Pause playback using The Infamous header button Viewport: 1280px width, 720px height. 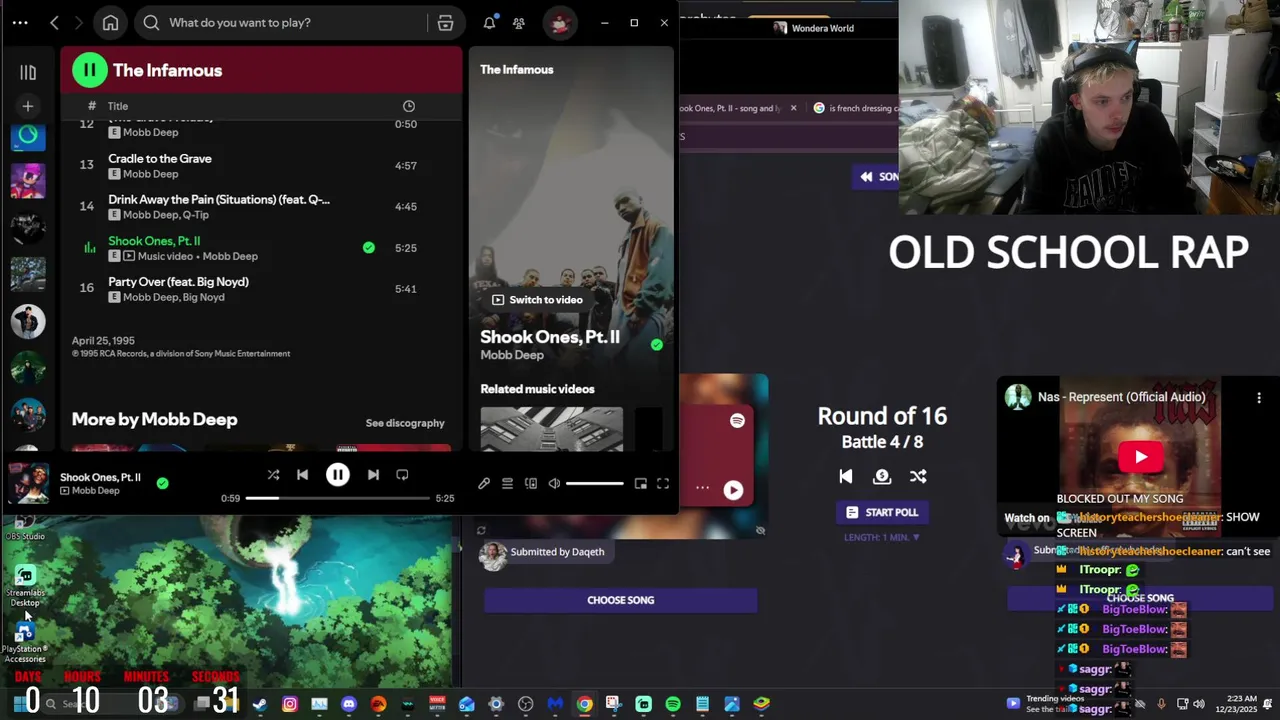click(89, 70)
